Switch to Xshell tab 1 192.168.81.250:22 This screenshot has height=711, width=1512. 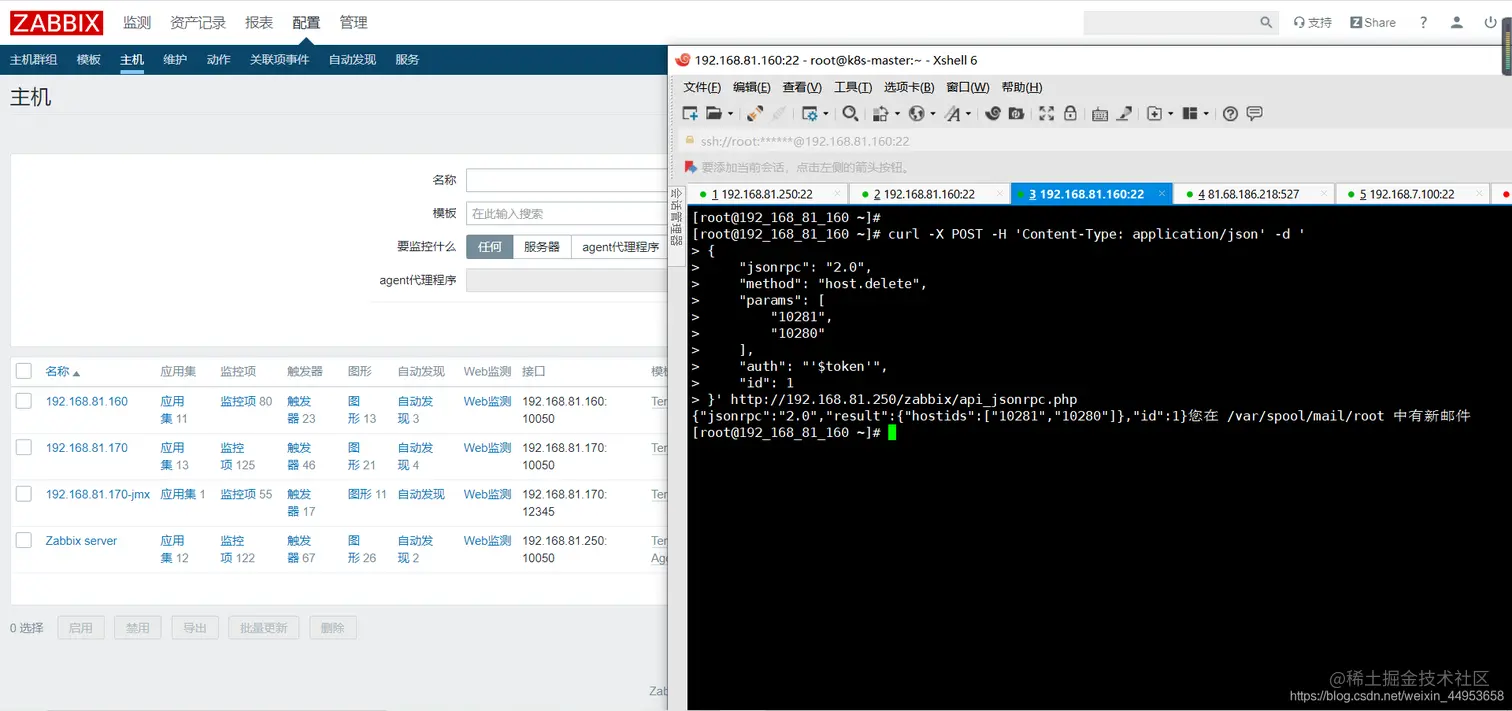pyautogui.click(x=767, y=194)
